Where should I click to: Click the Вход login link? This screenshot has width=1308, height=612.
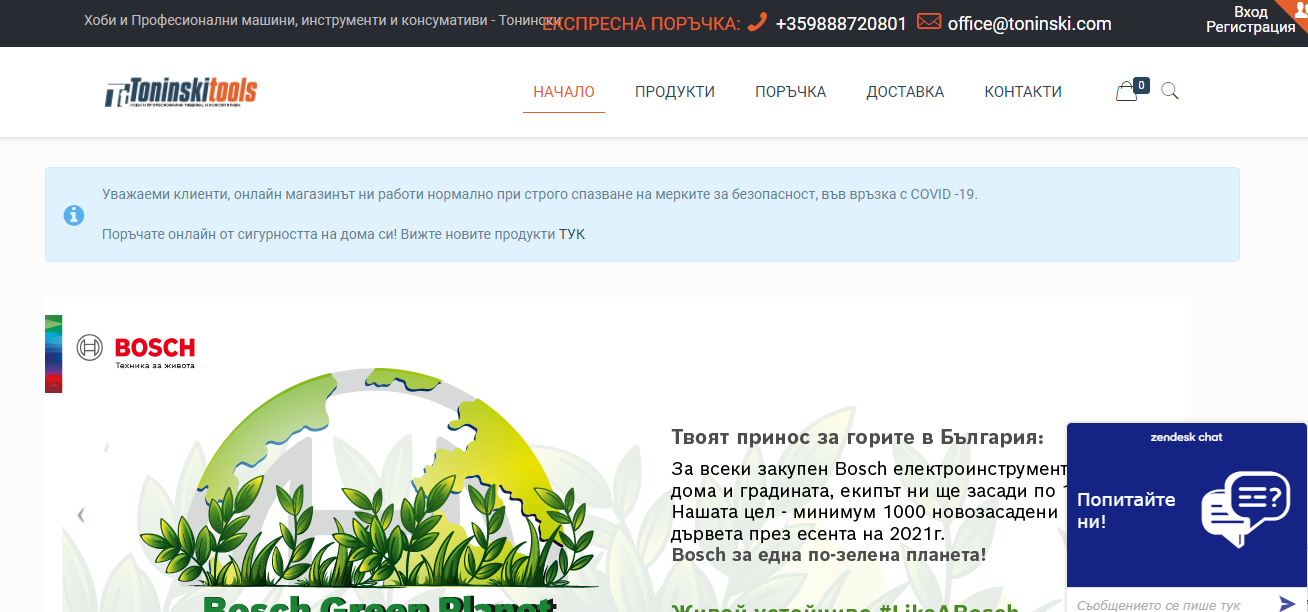point(1251,12)
